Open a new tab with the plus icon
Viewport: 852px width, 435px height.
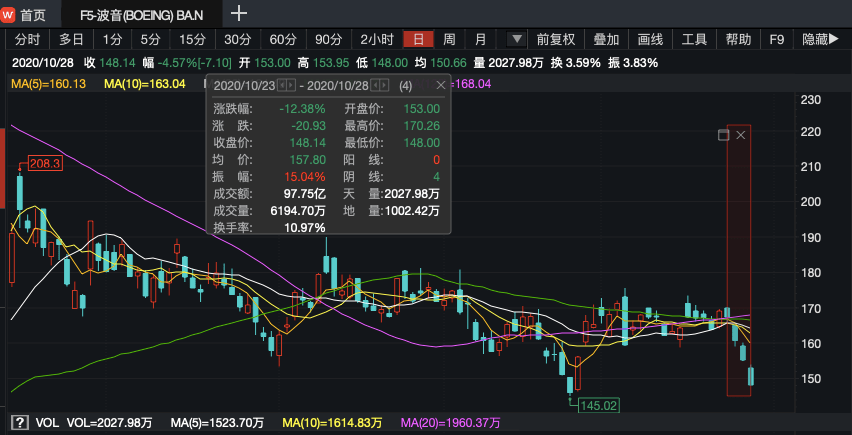[239, 14]
